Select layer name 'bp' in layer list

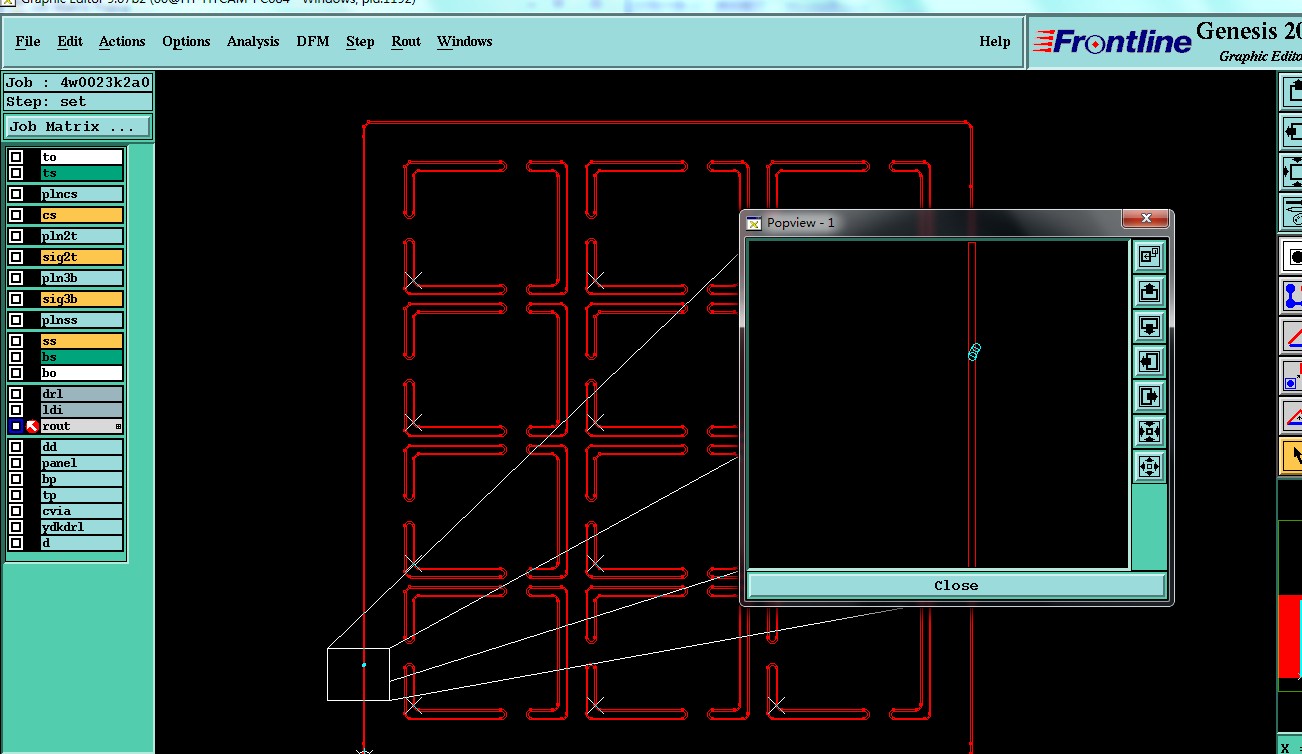(81, 479)
